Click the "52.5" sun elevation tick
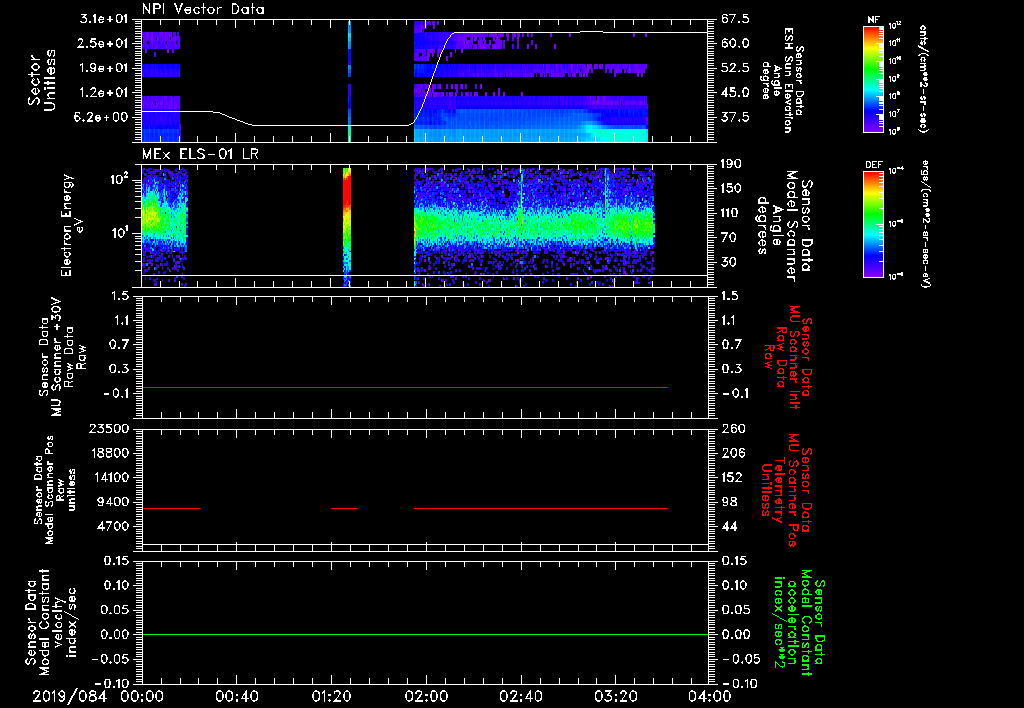The height and width of the screenshot is (708, 1024). [x=735, y=68]
